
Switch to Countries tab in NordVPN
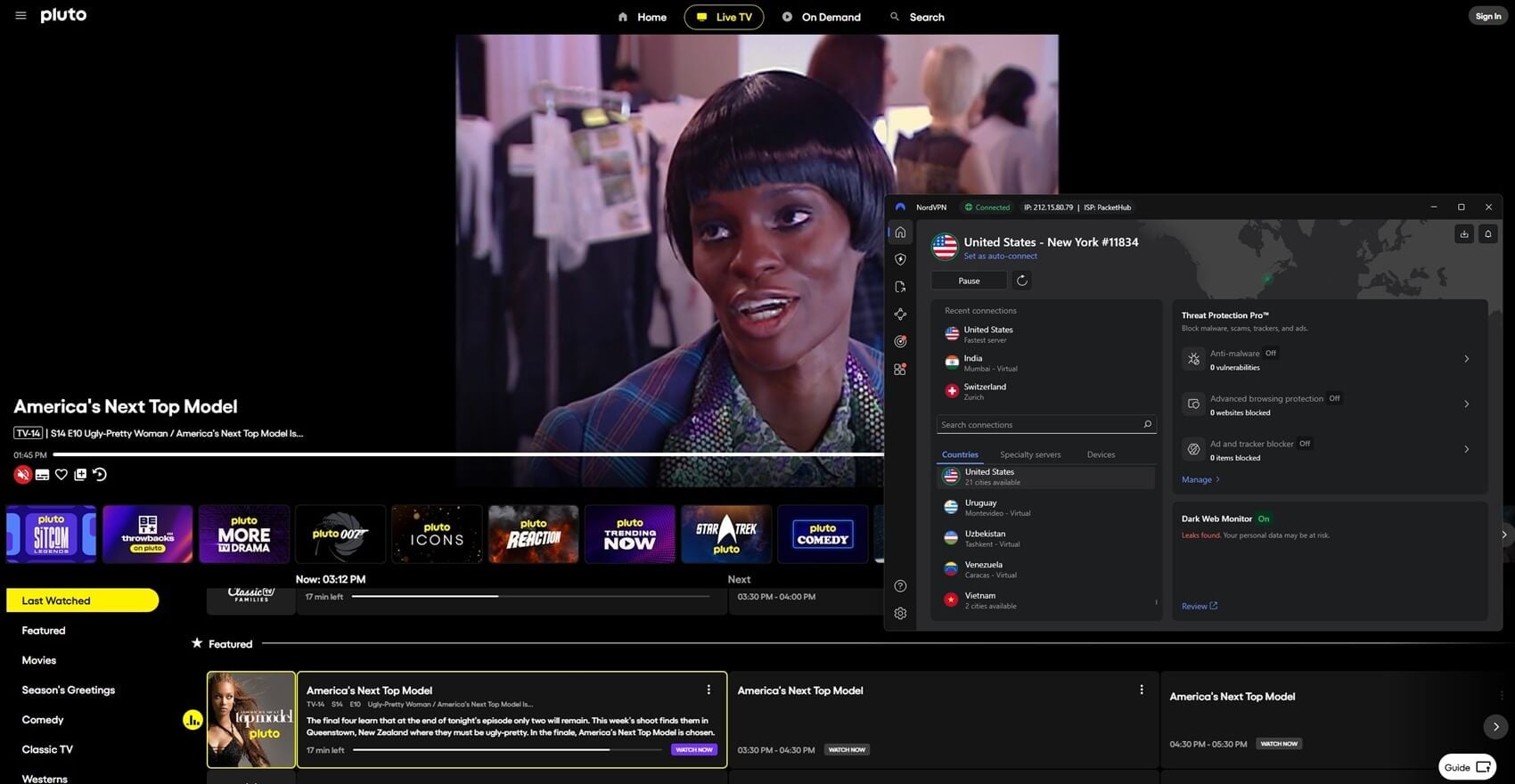point(960,454)
